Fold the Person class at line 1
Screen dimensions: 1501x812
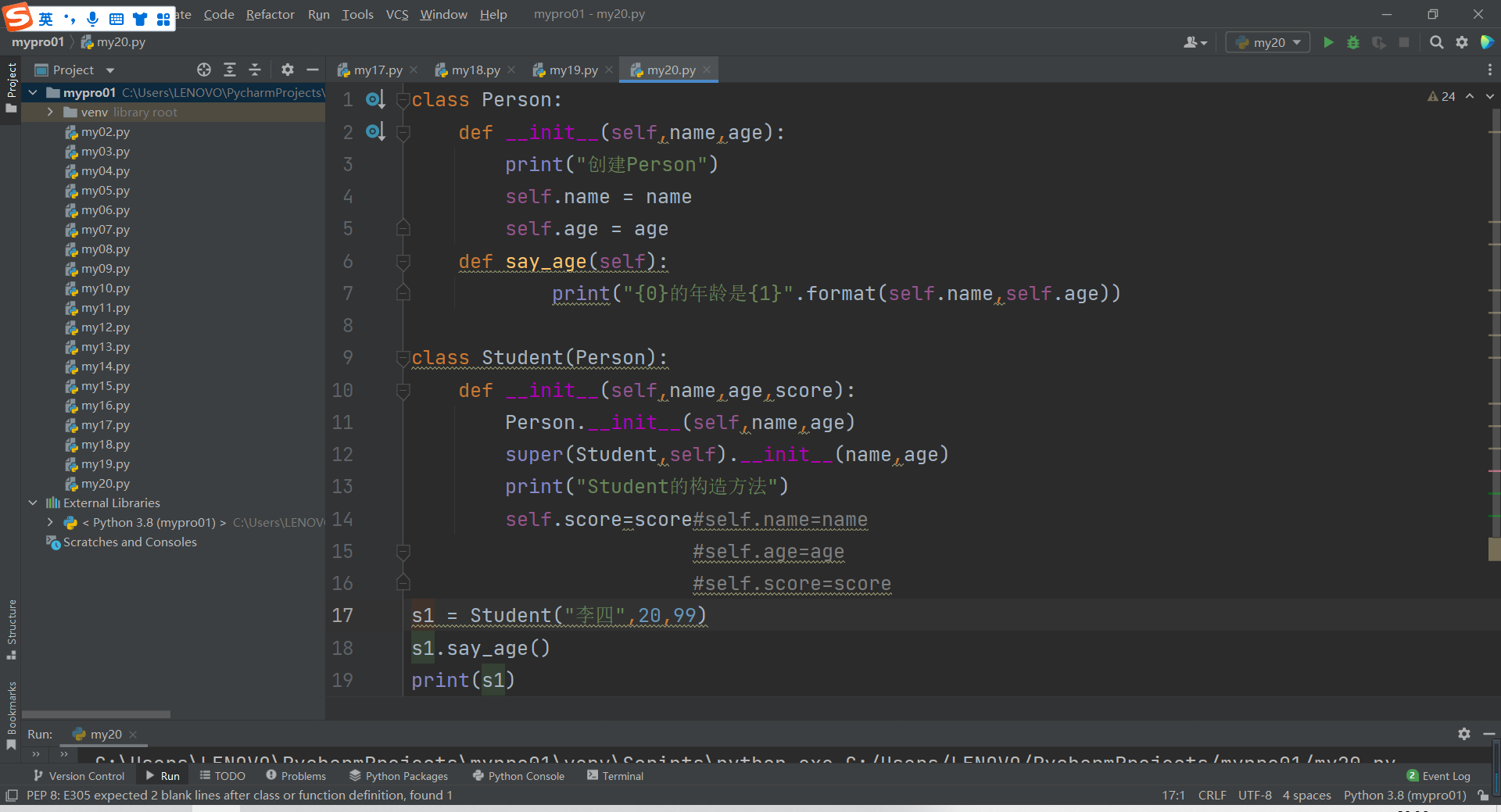[x=403, y=100]
